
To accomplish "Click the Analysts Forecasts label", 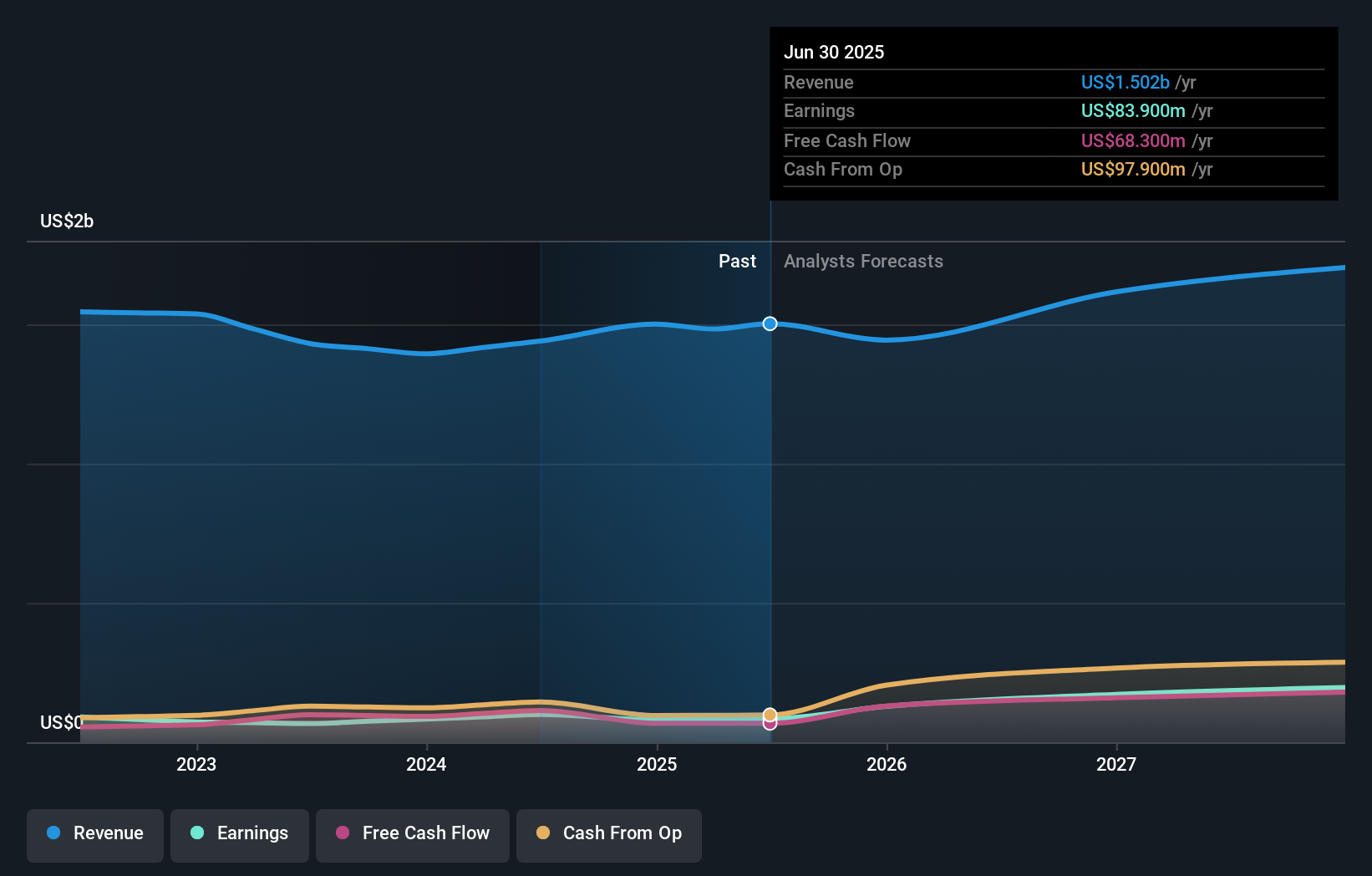I will pos(863,261).
